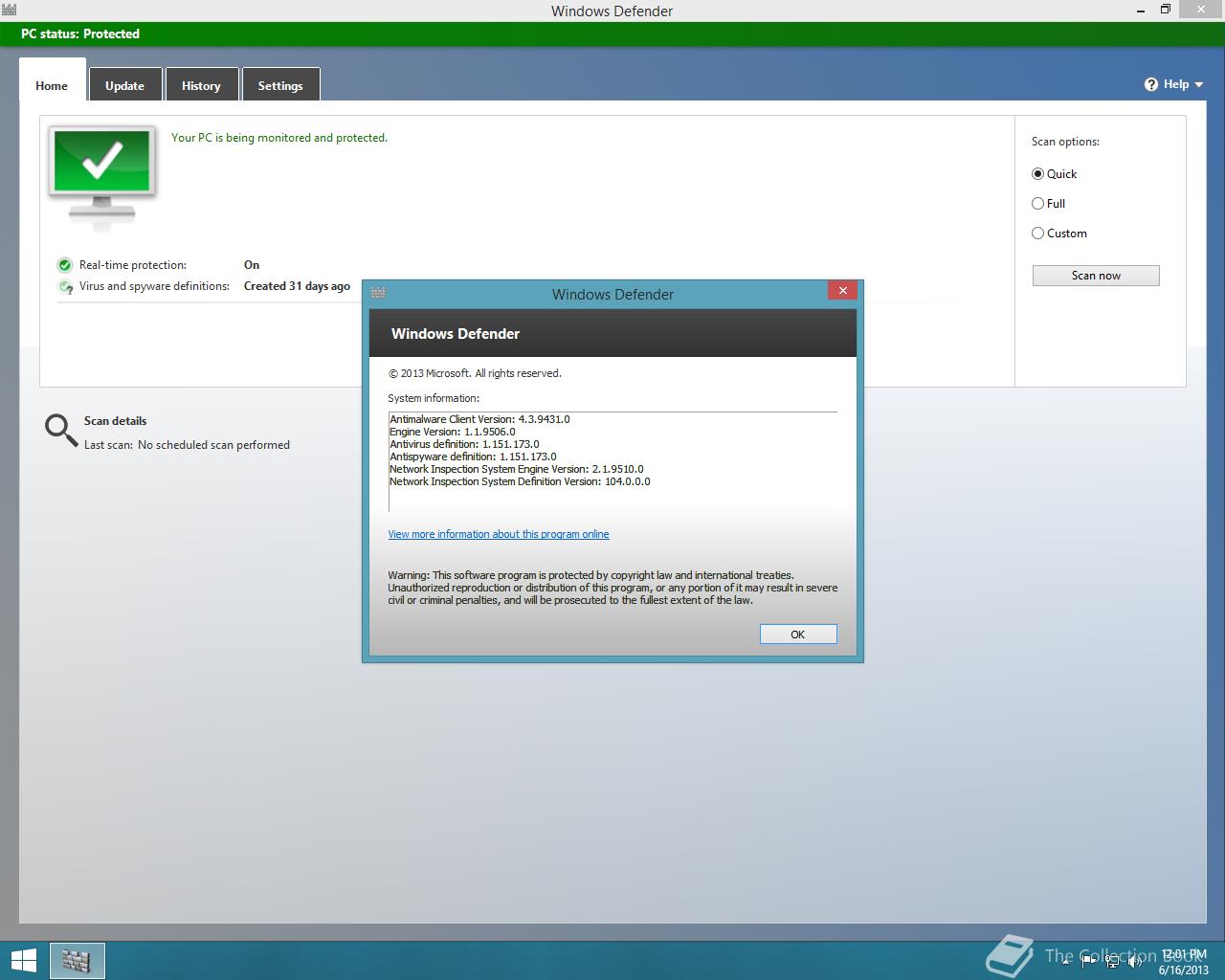Screen dimensions: 1225x980
Task: Click the '© 2013 Microsoft. All rights reserved.' text
Action: [475, 373]
